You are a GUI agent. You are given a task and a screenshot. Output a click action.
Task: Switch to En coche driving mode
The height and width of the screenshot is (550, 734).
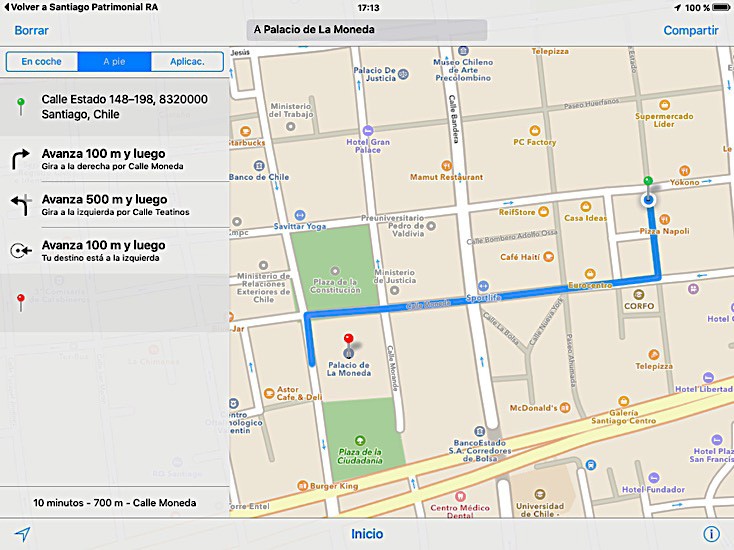[42, 62]
